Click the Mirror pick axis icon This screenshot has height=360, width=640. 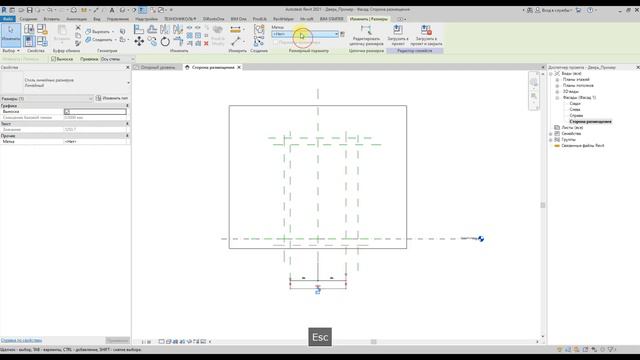(165, 29)
